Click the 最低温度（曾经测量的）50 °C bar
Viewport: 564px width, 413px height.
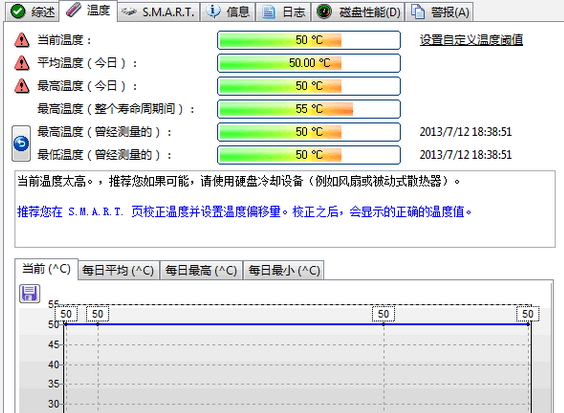(309, 155)
